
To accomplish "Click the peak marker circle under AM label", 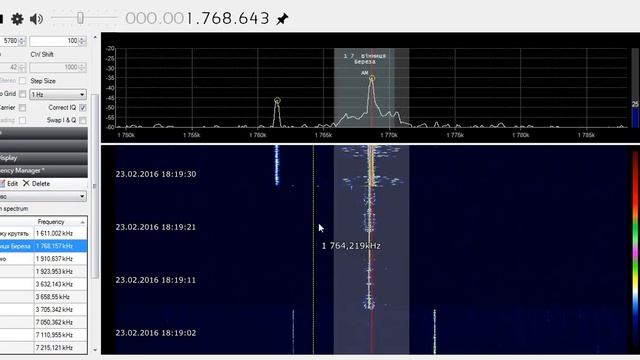I will tap(372, 78).
